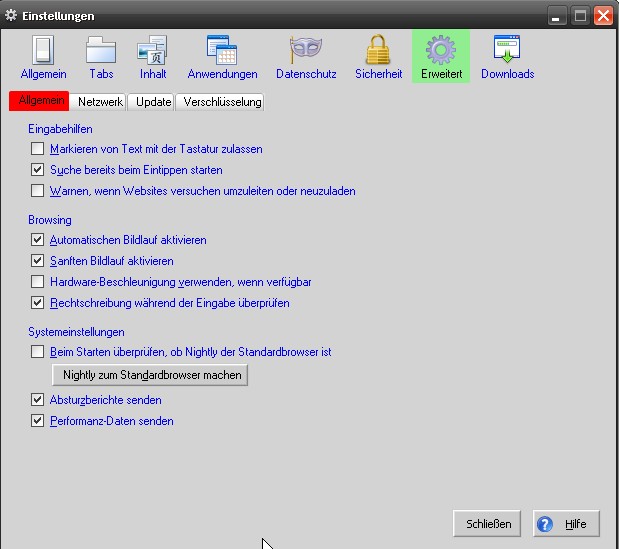Open the Tabs settings pane
This screenshot has width=619, height=549.
[x=101, y=57]
